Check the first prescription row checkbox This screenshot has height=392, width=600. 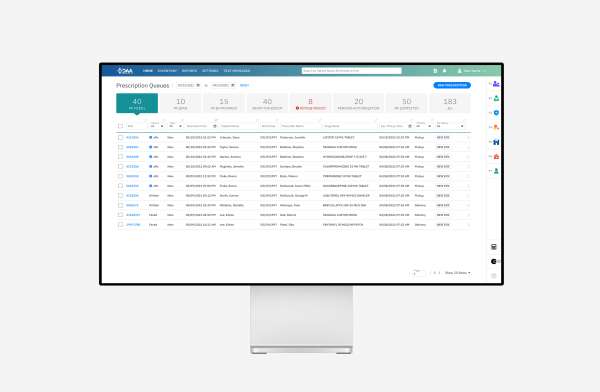tap(120, 137)
